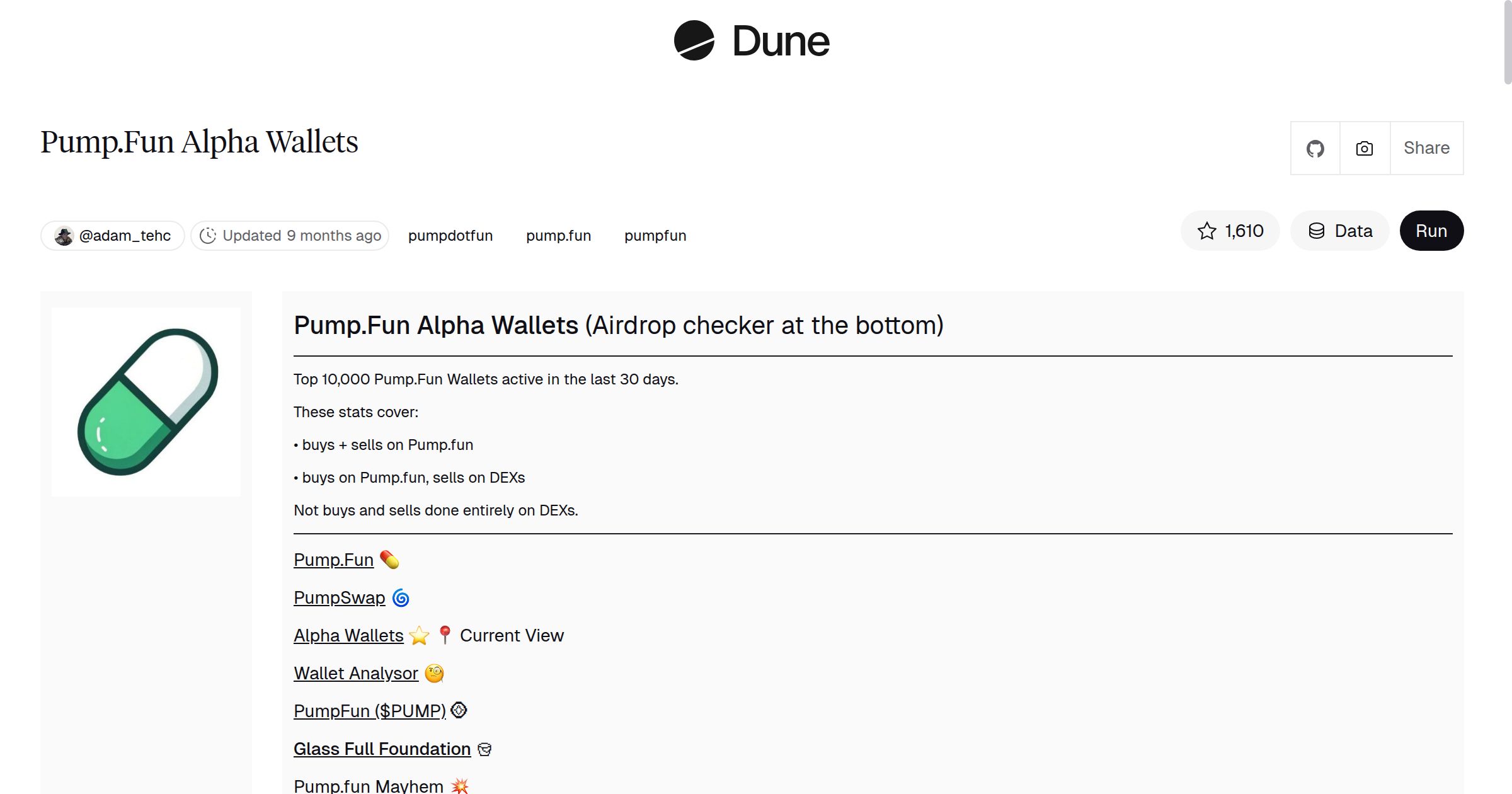Viewport: 1512px width, 794px height.
Task: Open the PumpFun ($PUMP) link
Action: 369,711
